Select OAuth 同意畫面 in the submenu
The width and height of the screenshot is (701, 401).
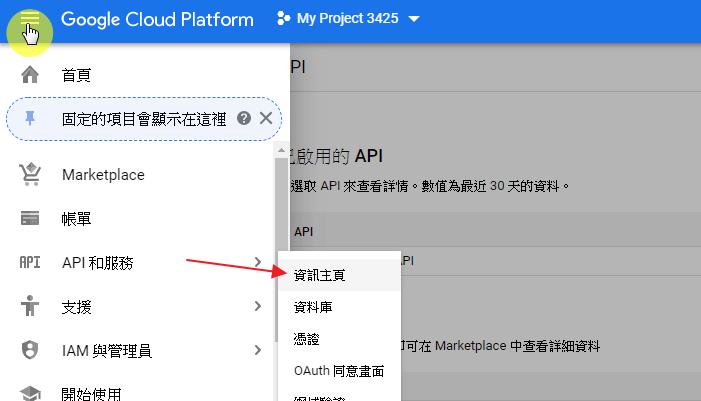[x=339, y=371]
